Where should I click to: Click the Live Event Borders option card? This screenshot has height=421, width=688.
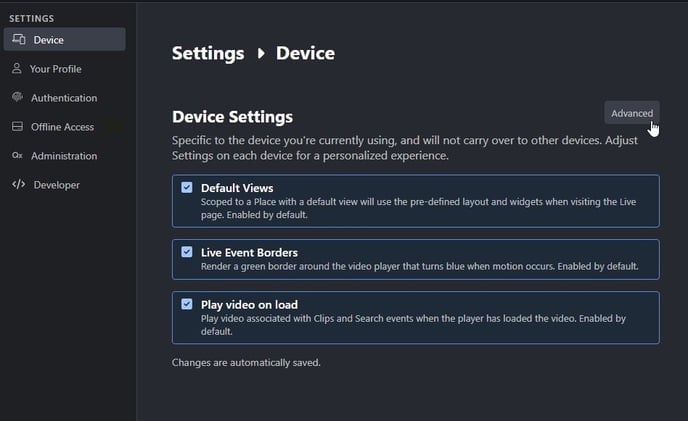[416, 259]
